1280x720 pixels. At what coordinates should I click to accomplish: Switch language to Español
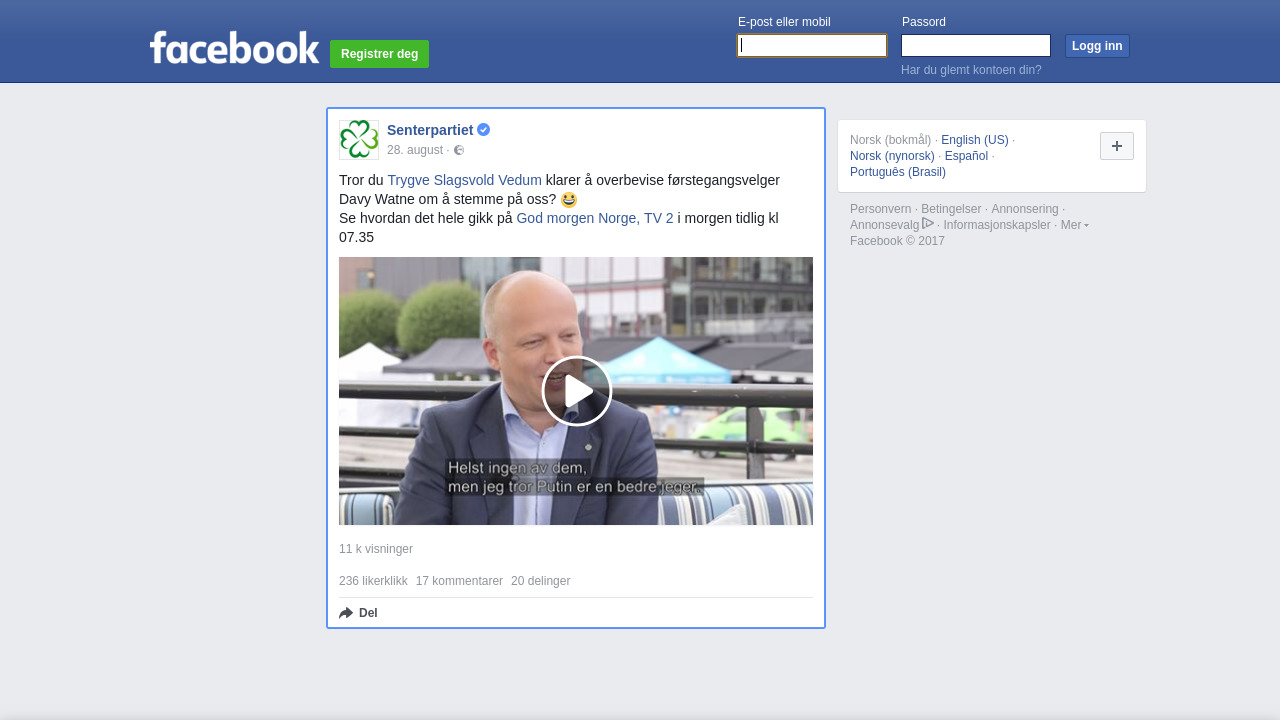click(x=966, y=156)
